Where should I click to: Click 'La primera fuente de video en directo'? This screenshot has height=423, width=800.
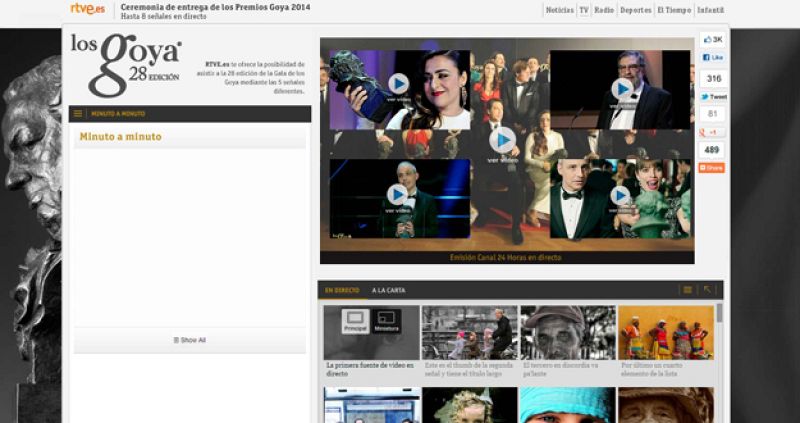(370, 369)
